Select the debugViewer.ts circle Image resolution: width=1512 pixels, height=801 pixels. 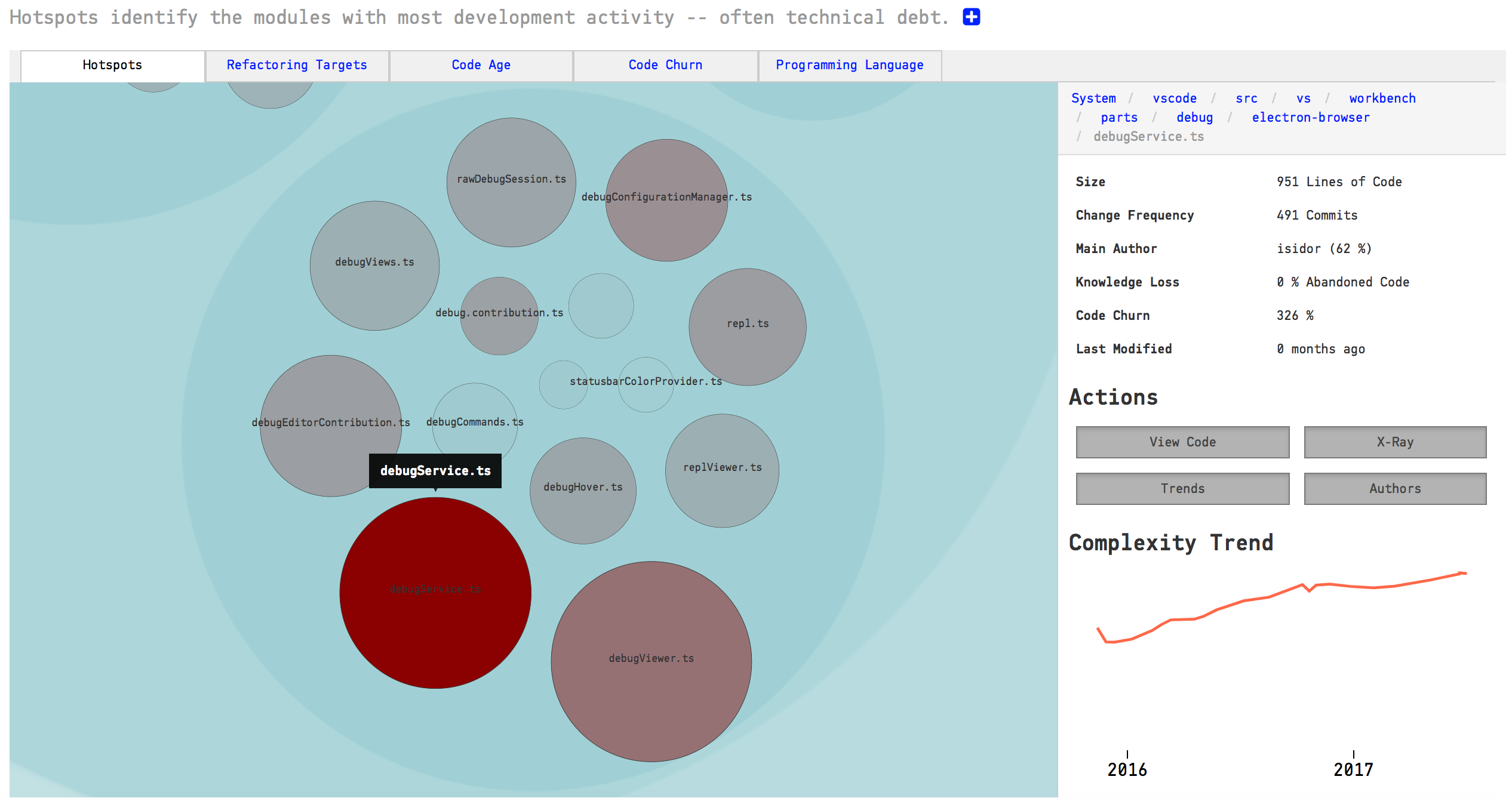click(651, 661)
